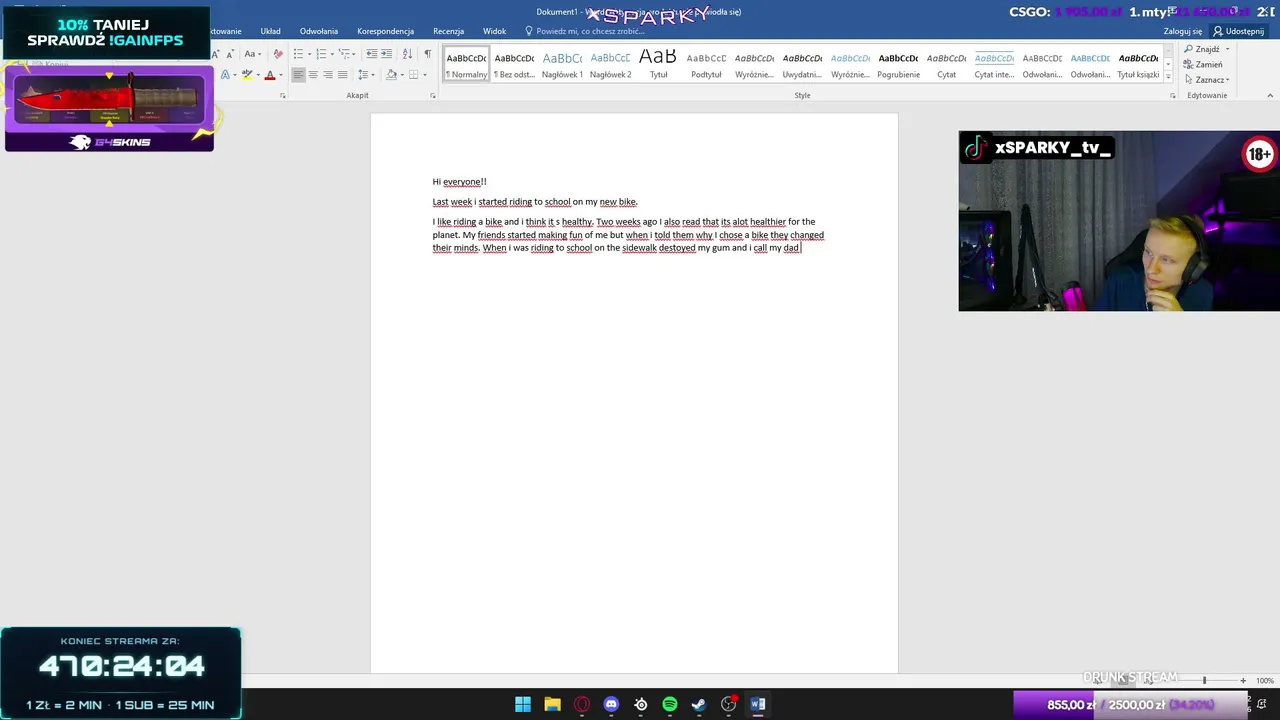This screenshot has height=720, width=1280.
Task: Sort the text with the A-Z icon
Action: pyautogui.click(x=408, y=54)
